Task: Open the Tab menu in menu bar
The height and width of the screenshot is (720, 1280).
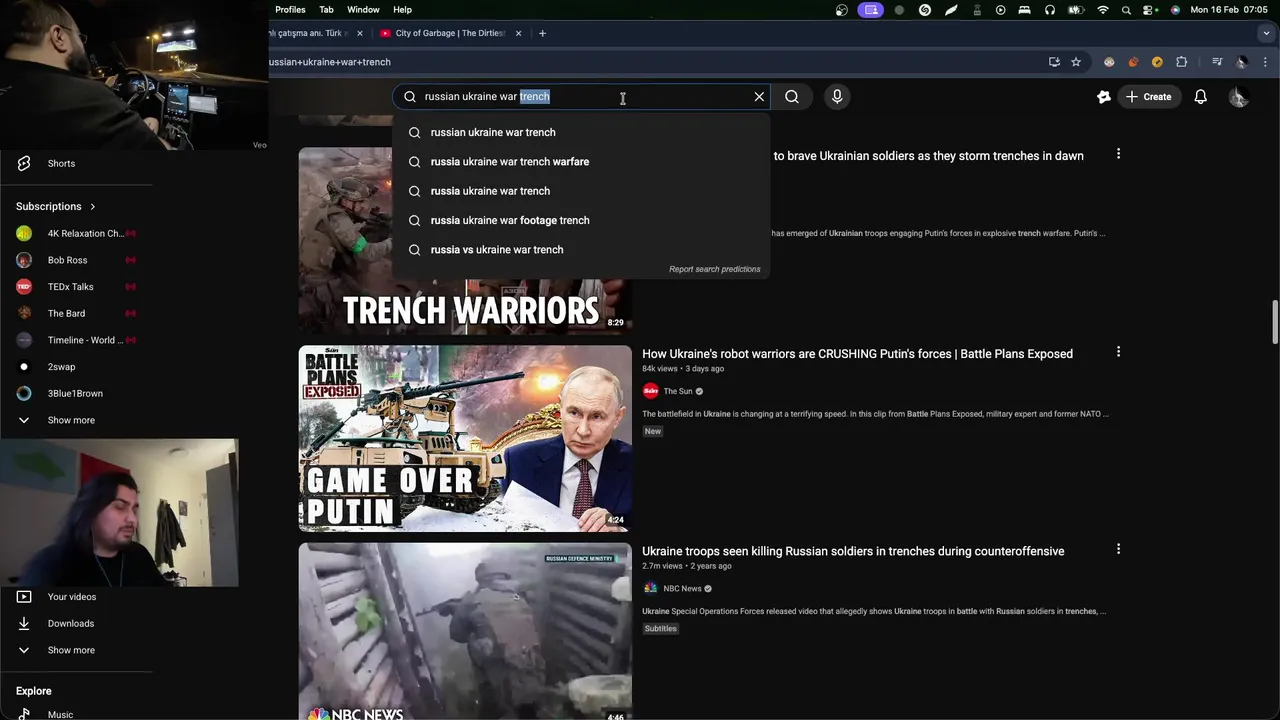Action: (x=326, y=10)
